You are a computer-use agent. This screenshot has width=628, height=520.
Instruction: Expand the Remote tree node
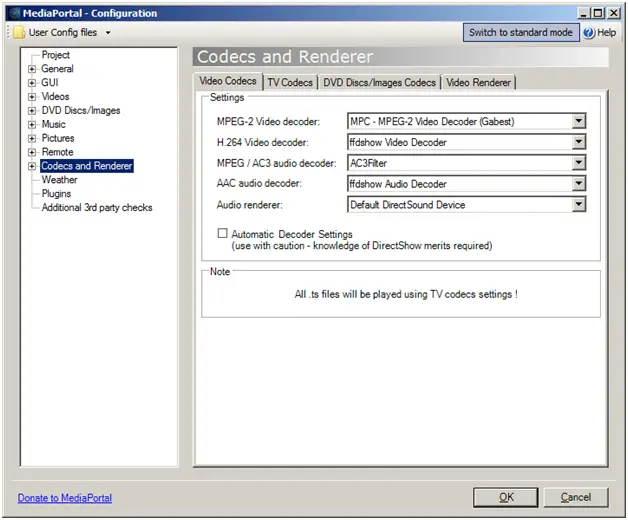click(x=32, y=153)
